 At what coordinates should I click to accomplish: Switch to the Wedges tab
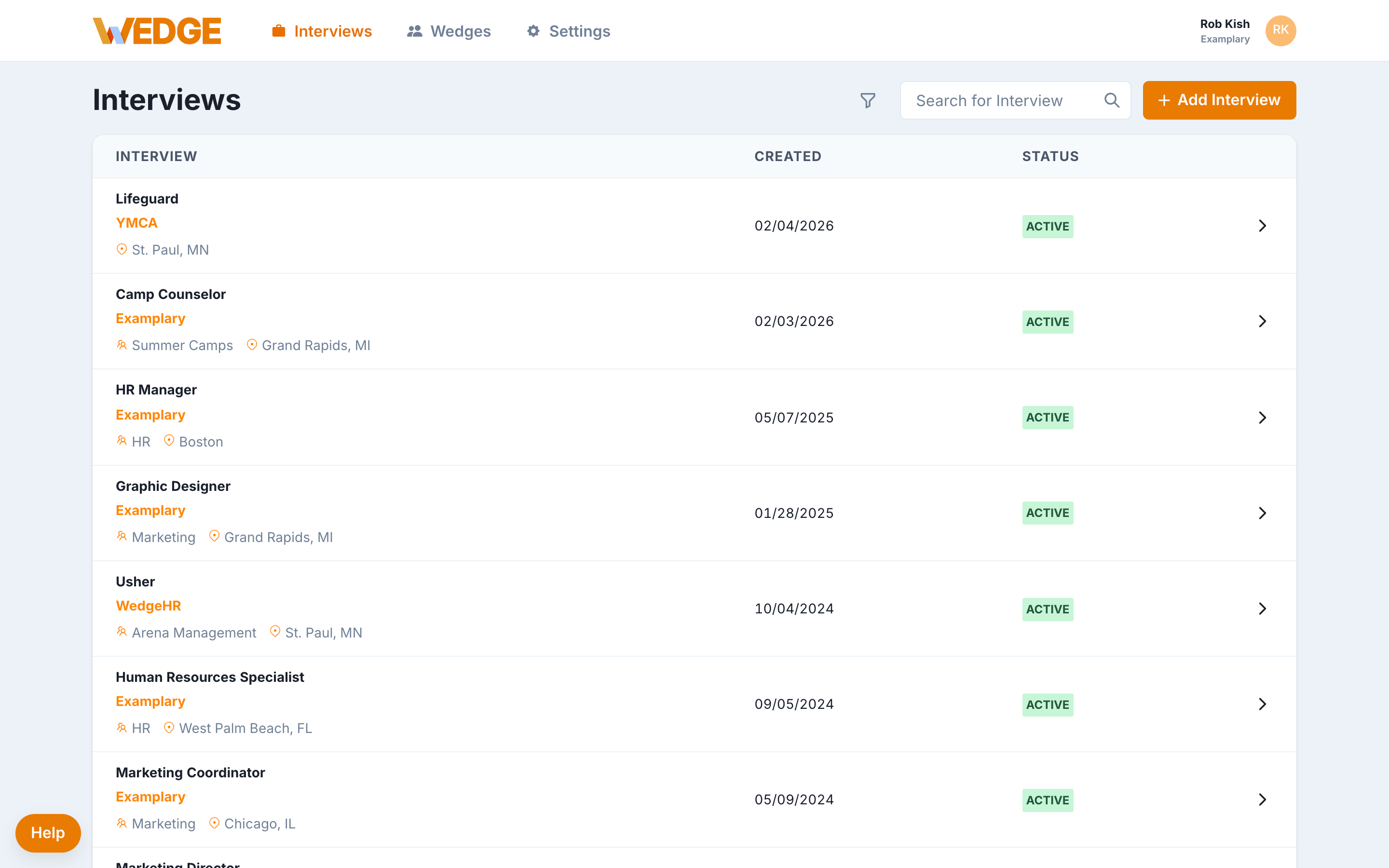coord(449,31)
